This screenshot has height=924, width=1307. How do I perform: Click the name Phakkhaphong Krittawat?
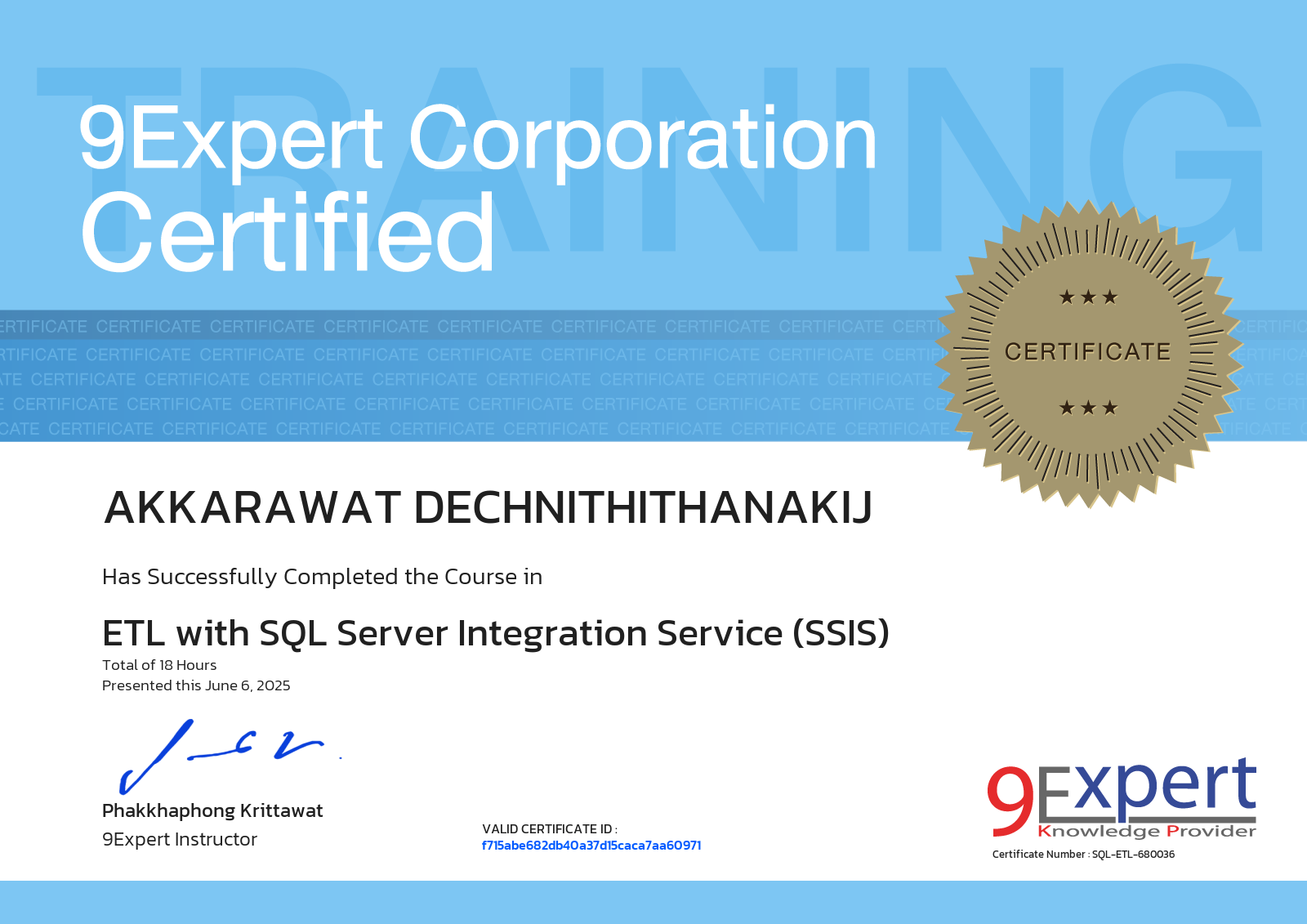pyautogui.click(x=212, y=810)
